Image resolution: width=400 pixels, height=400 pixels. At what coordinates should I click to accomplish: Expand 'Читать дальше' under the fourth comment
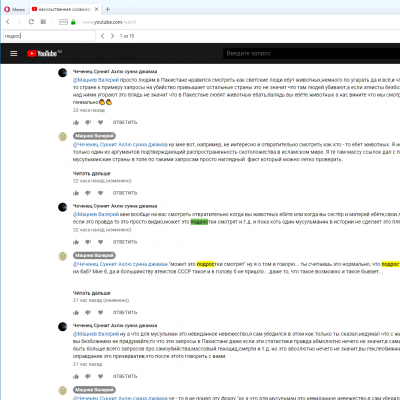point(92,293)
